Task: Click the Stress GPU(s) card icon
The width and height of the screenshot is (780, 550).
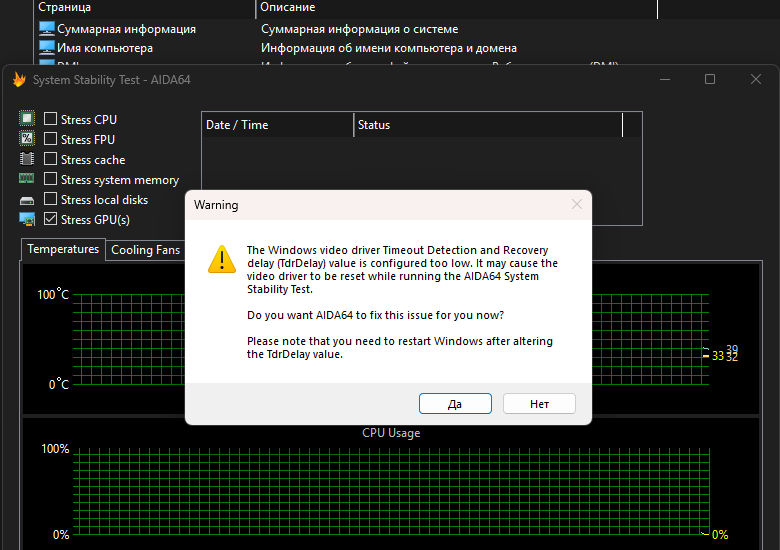Action: point(27,219)
